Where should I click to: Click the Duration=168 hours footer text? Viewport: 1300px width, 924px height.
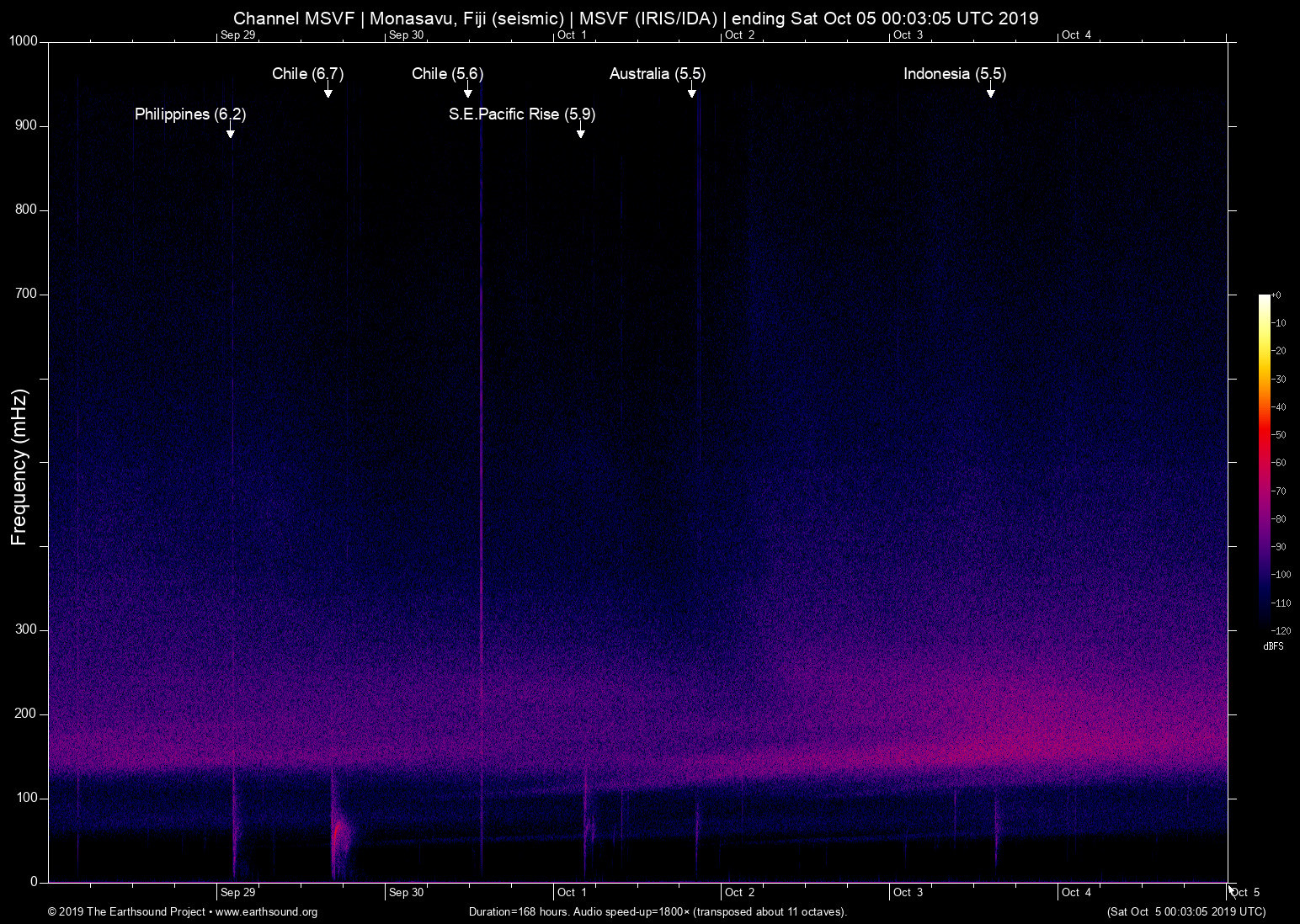click(658, 912)
